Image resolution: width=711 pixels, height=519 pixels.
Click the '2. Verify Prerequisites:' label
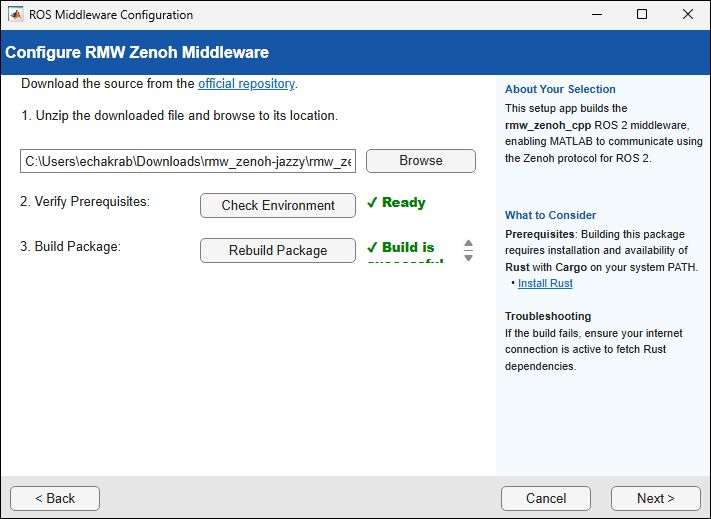(85, 201)
